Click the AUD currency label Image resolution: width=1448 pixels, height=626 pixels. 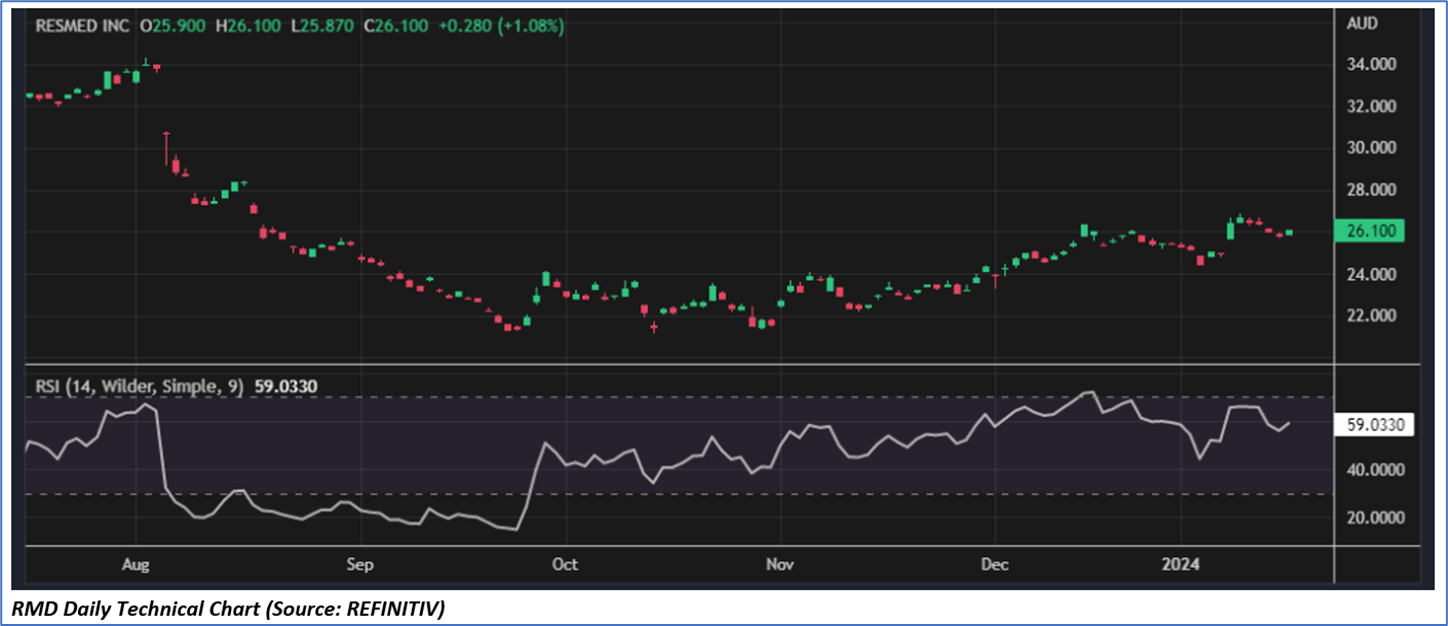[1363, 26]
